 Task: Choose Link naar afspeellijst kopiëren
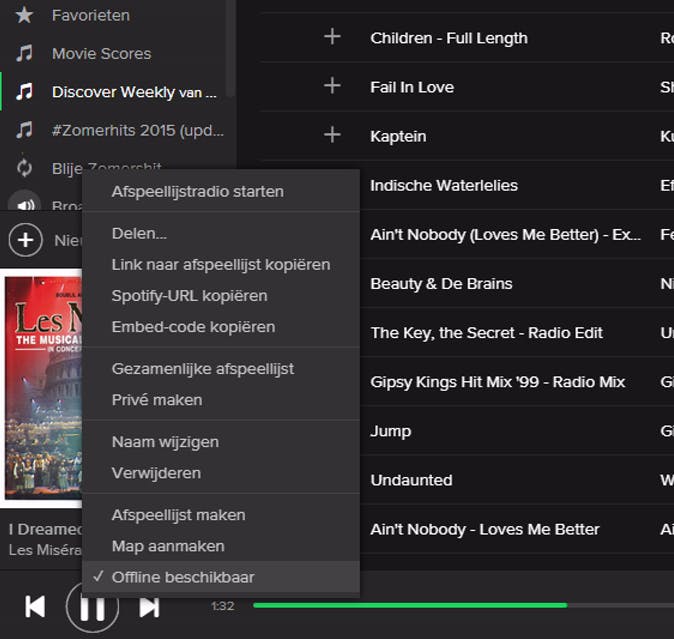point(221,265)
